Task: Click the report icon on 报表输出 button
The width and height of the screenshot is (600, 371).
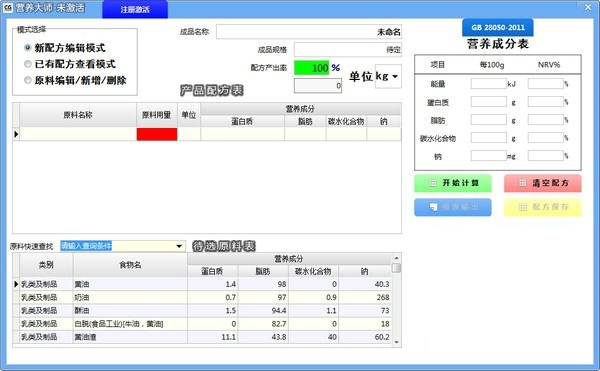Action: (433, 207)
